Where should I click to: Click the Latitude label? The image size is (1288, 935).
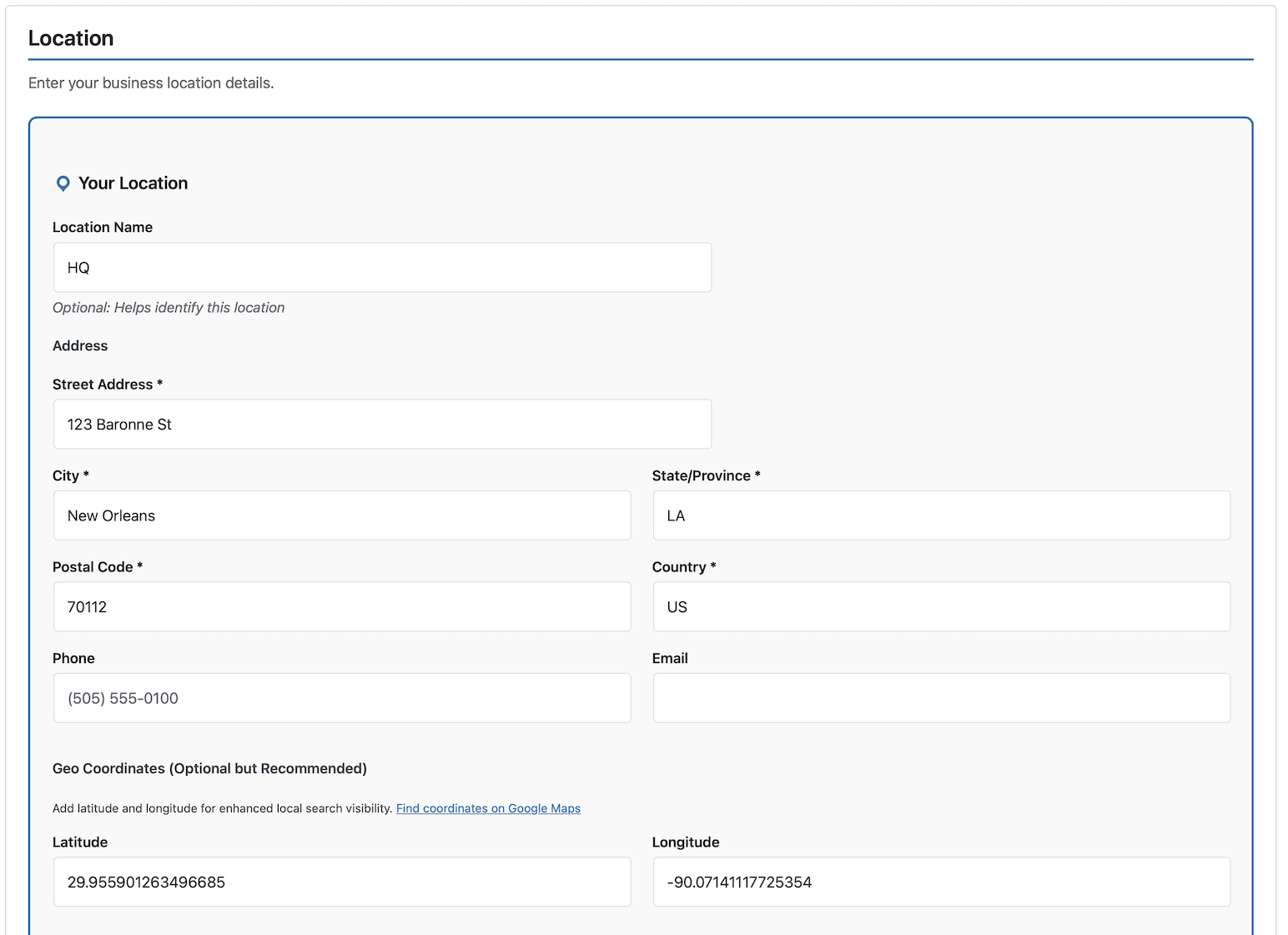coord(80,842)
